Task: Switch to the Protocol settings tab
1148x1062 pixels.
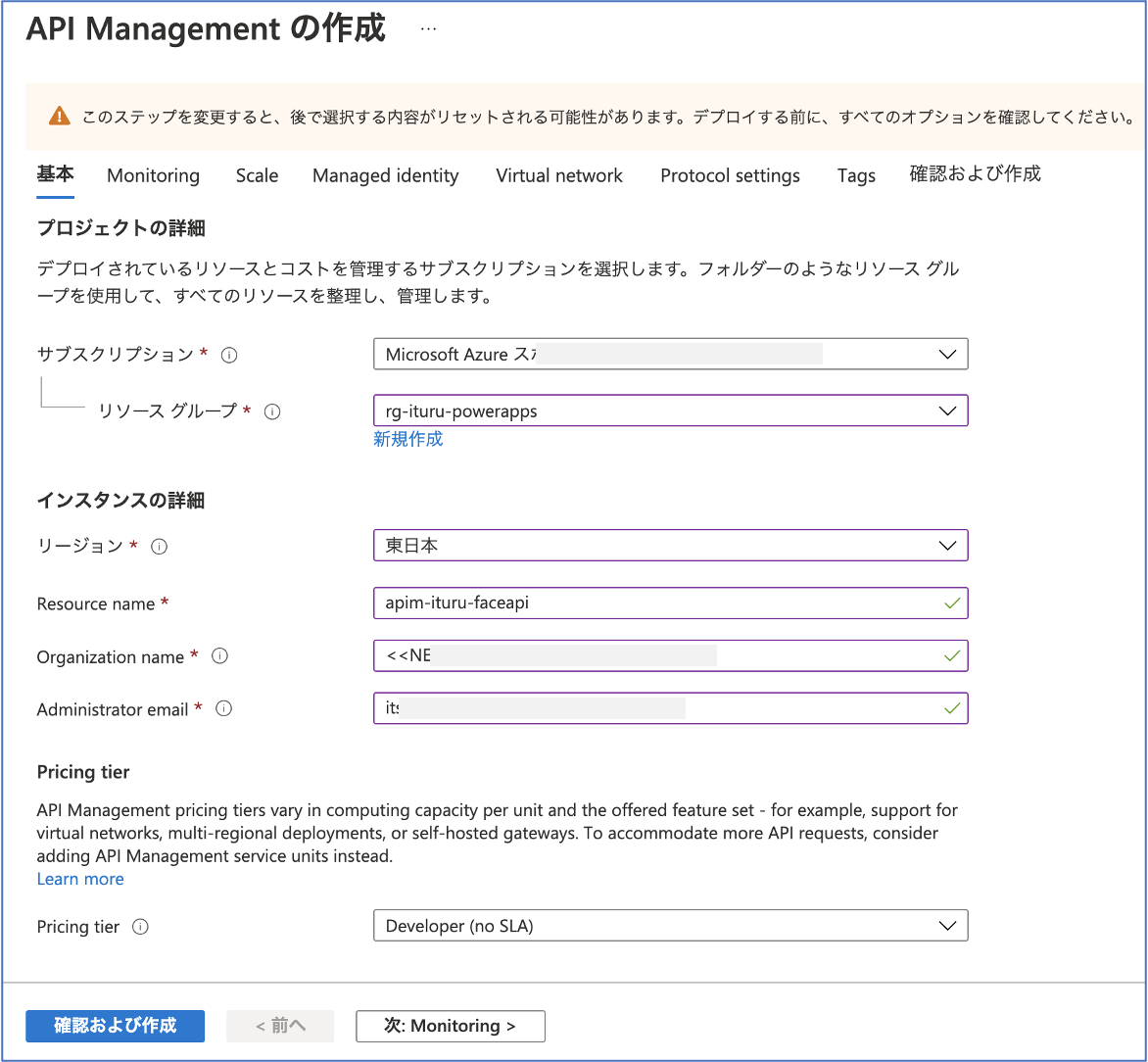Action: click(x=730, y=175)
